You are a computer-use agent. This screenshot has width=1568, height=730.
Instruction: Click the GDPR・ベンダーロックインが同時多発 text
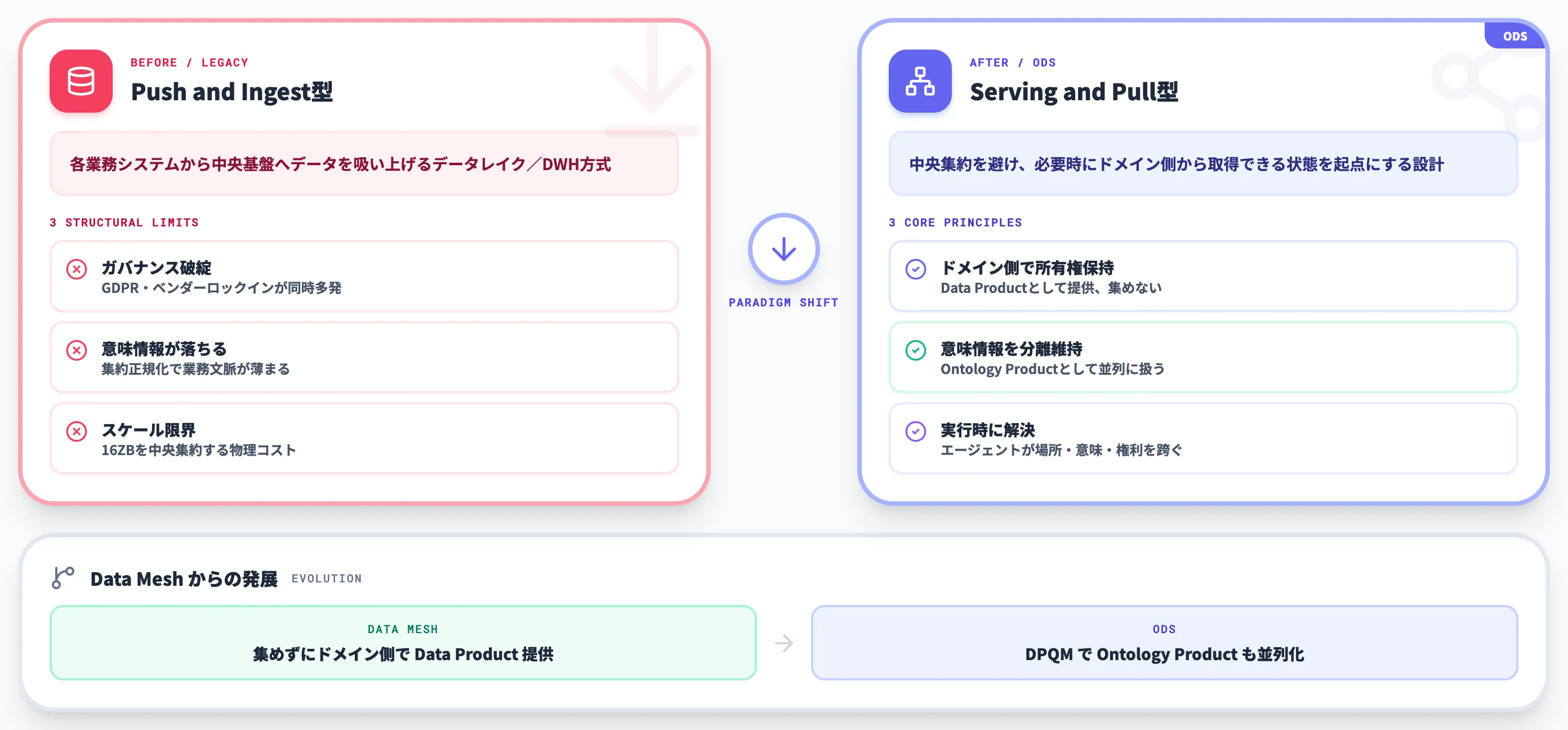click(x=221, y=288)
